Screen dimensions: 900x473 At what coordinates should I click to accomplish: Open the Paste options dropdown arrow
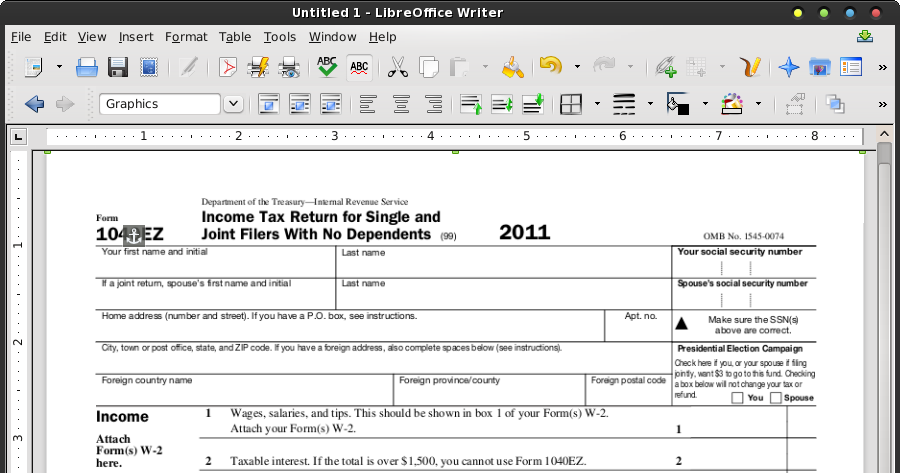click(x=485, y=67)
